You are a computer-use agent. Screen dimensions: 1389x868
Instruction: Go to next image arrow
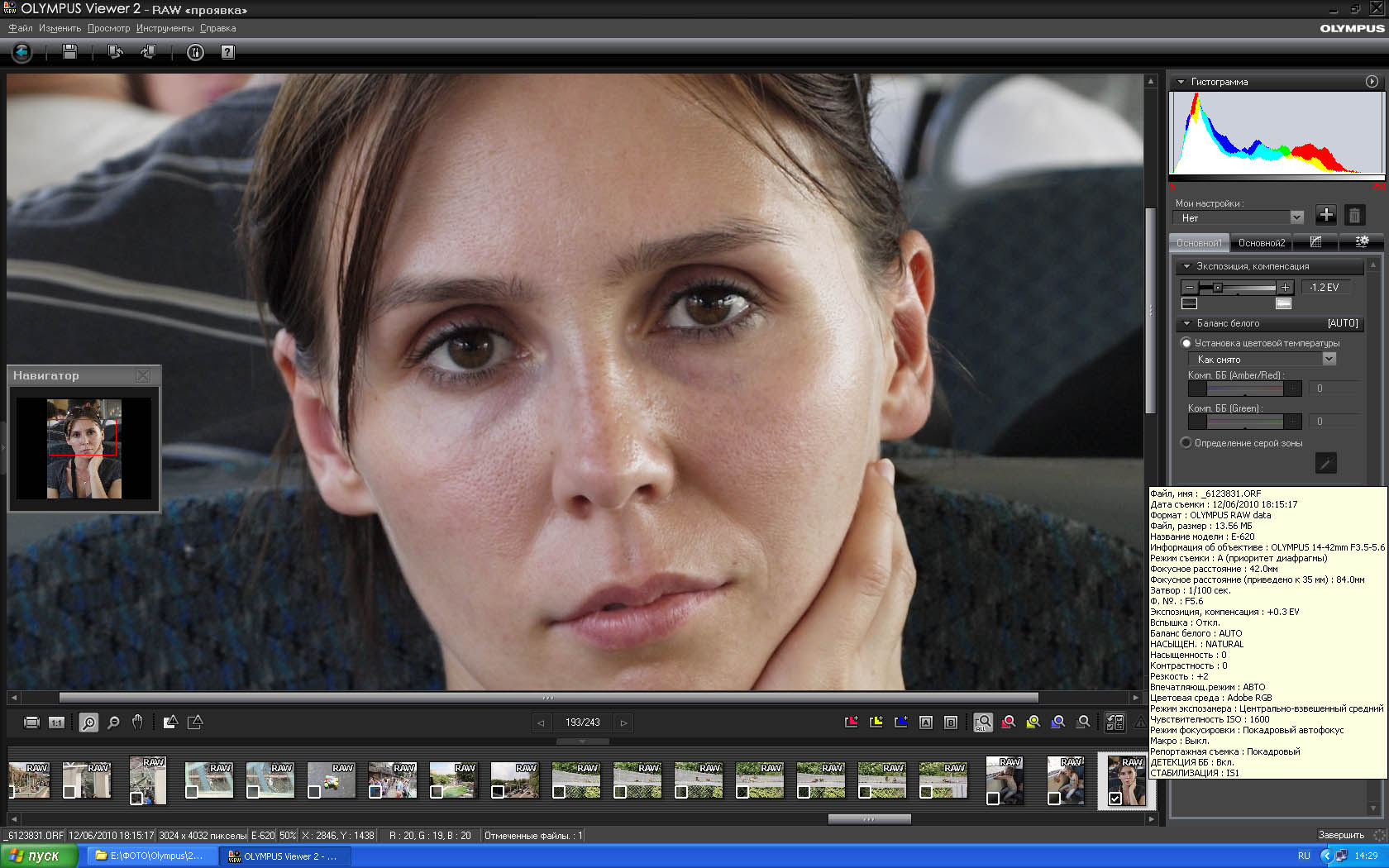click(624, 723)
